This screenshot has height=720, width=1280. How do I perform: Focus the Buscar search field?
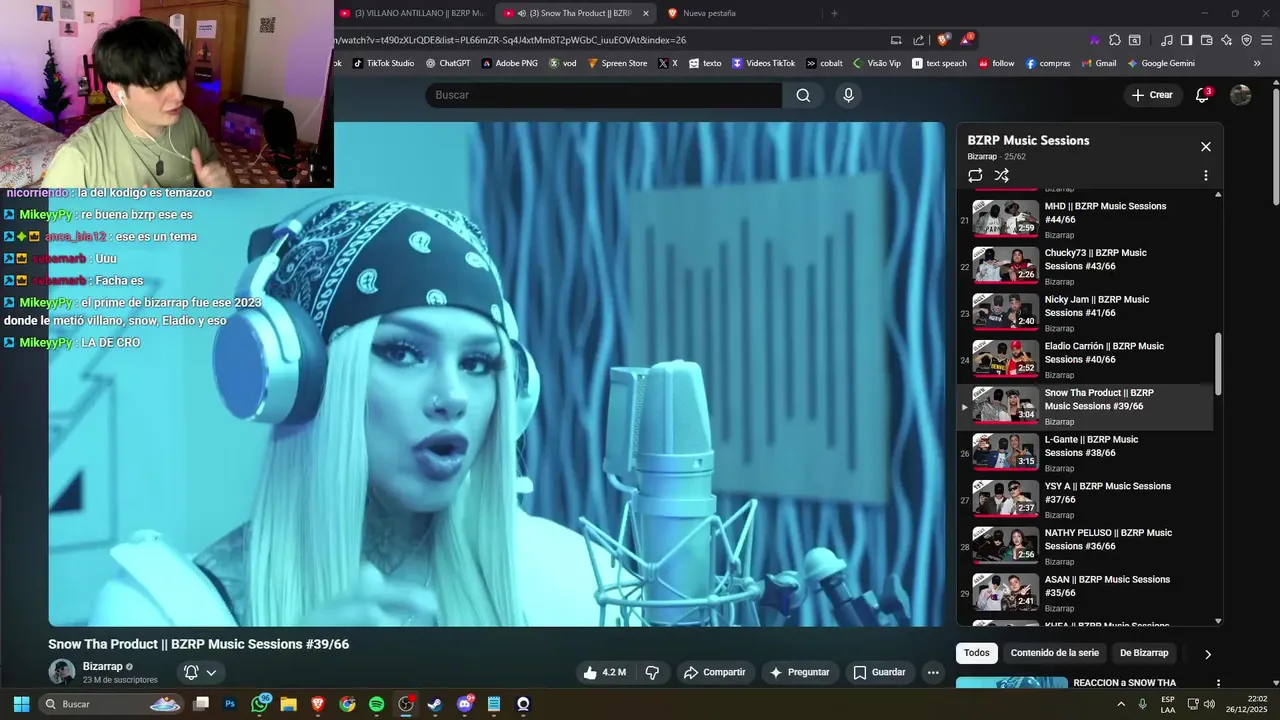coord(604,95)
